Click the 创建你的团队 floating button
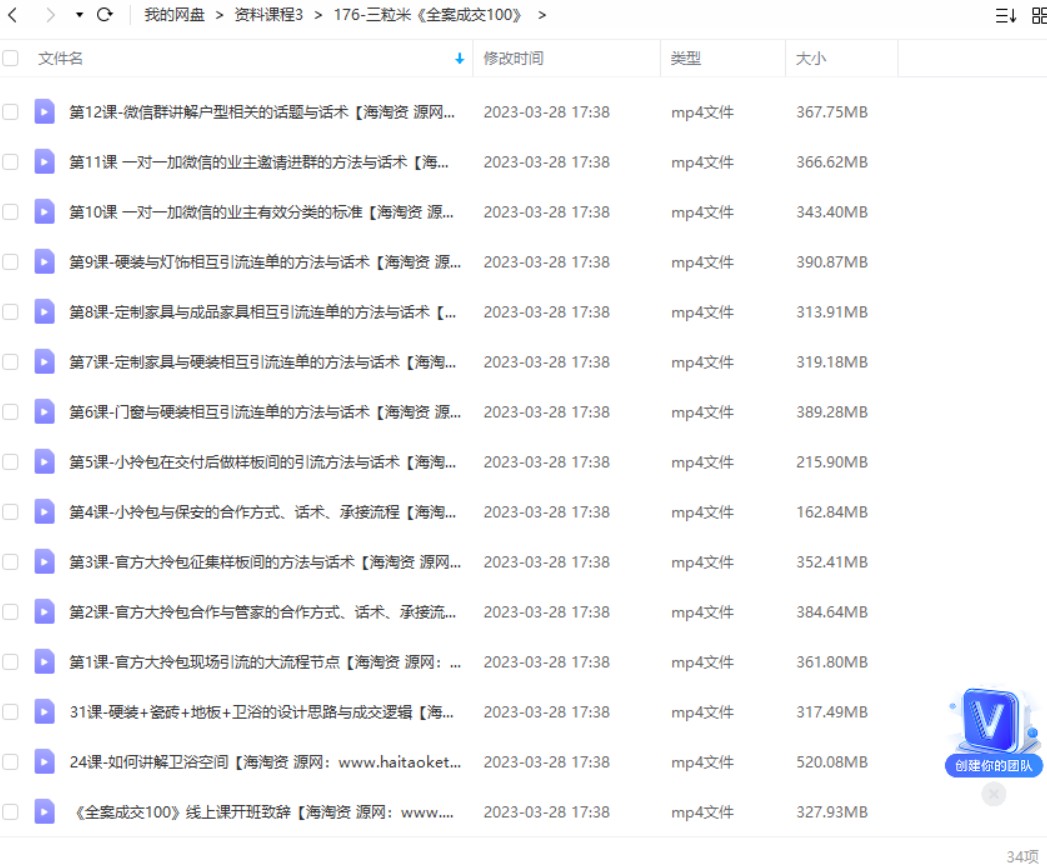Screen dimensions: 1047x866 pyautogui.click(x=994, y=766)
